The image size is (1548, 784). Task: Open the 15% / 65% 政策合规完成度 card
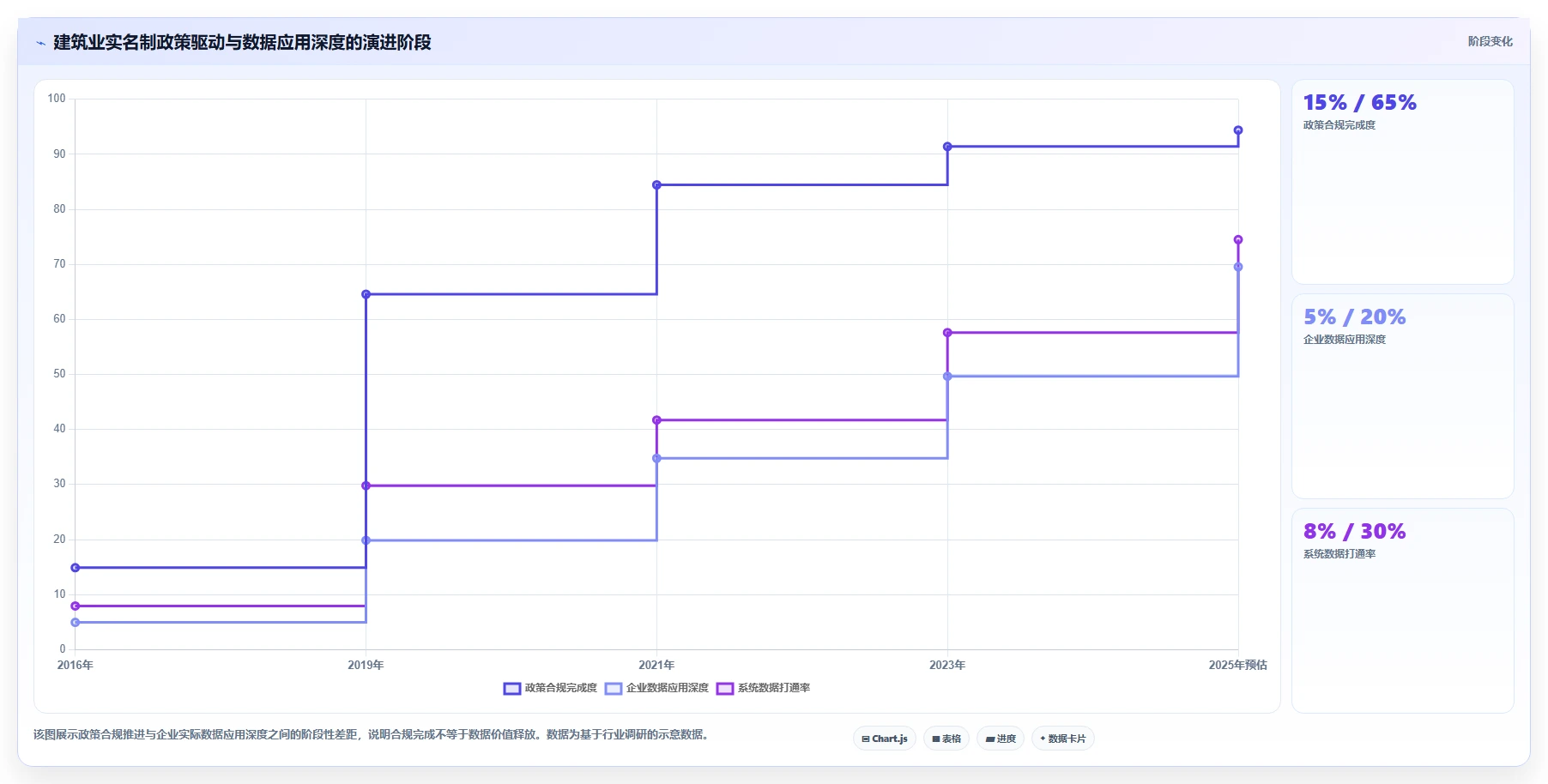(x=1403, y=182)
